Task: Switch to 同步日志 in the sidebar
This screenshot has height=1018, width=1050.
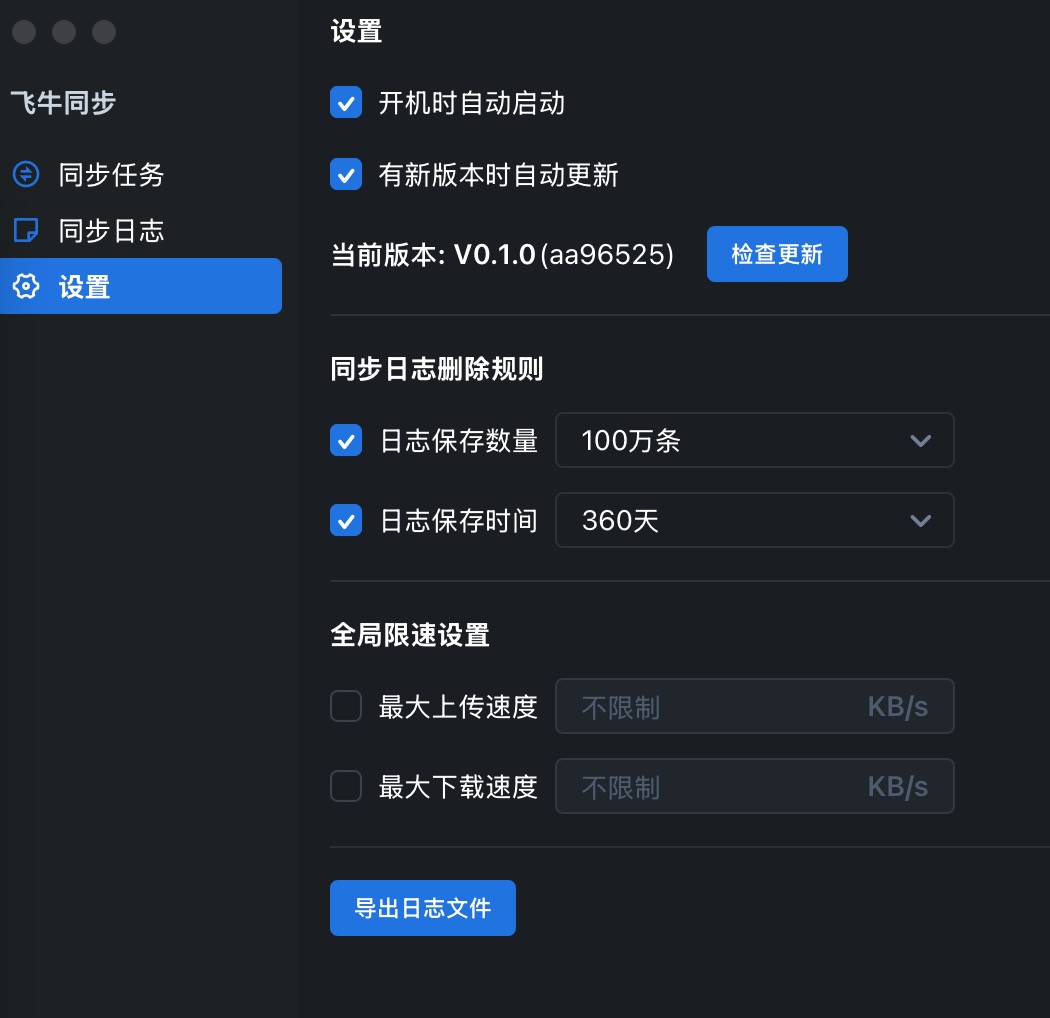Action: (110, 231)
